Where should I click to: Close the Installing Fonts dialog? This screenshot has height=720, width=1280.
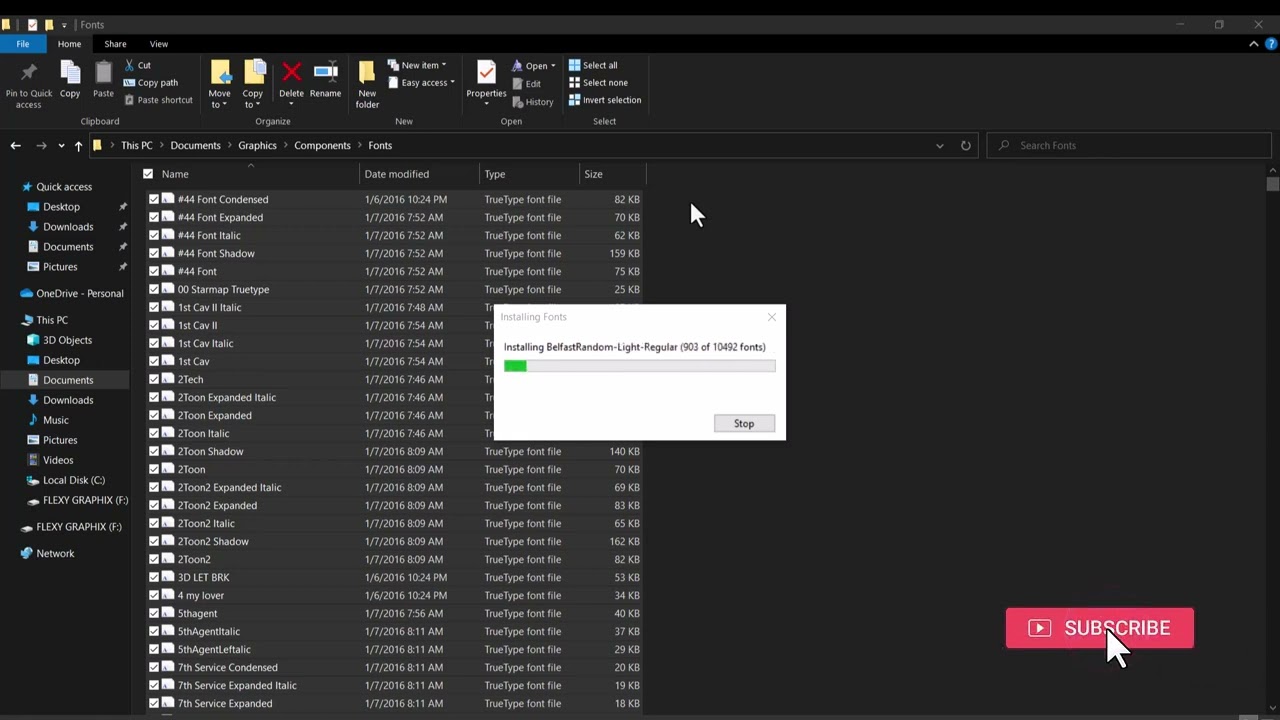point(771,317)
